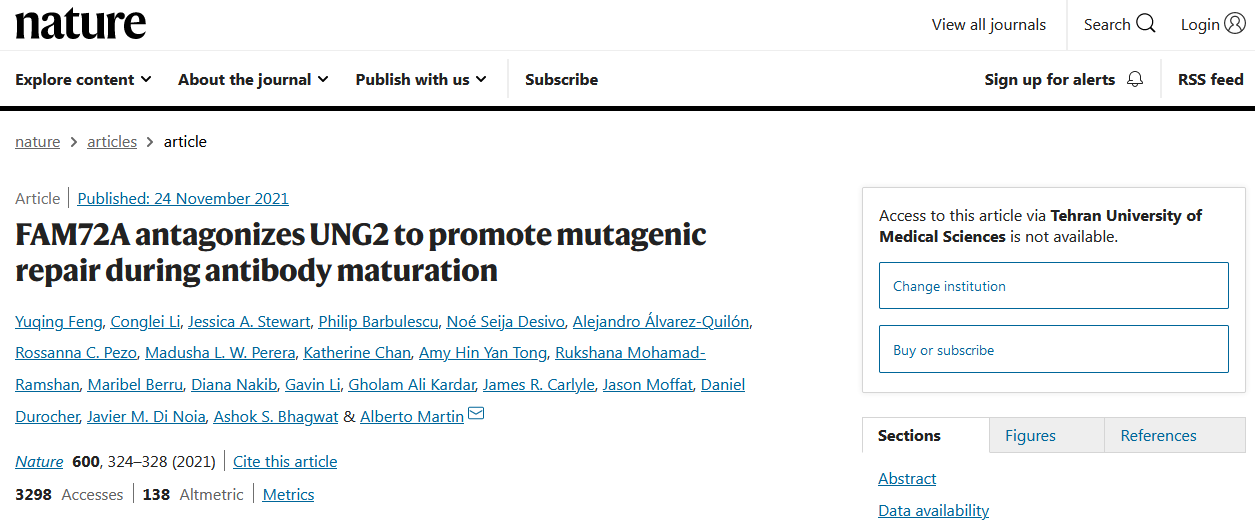
Task: Jump to the Abstract section
Action: [x=907, y=478]
